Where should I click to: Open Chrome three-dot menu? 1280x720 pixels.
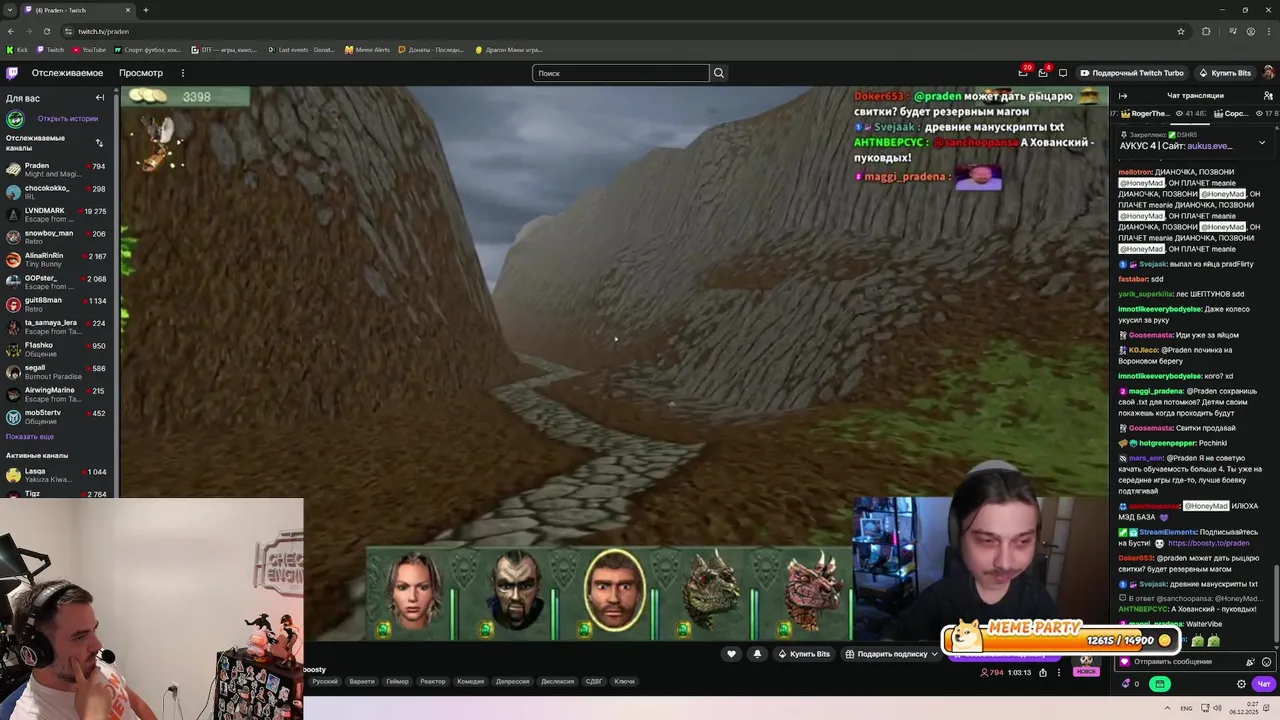click(x=1267, y=31)
